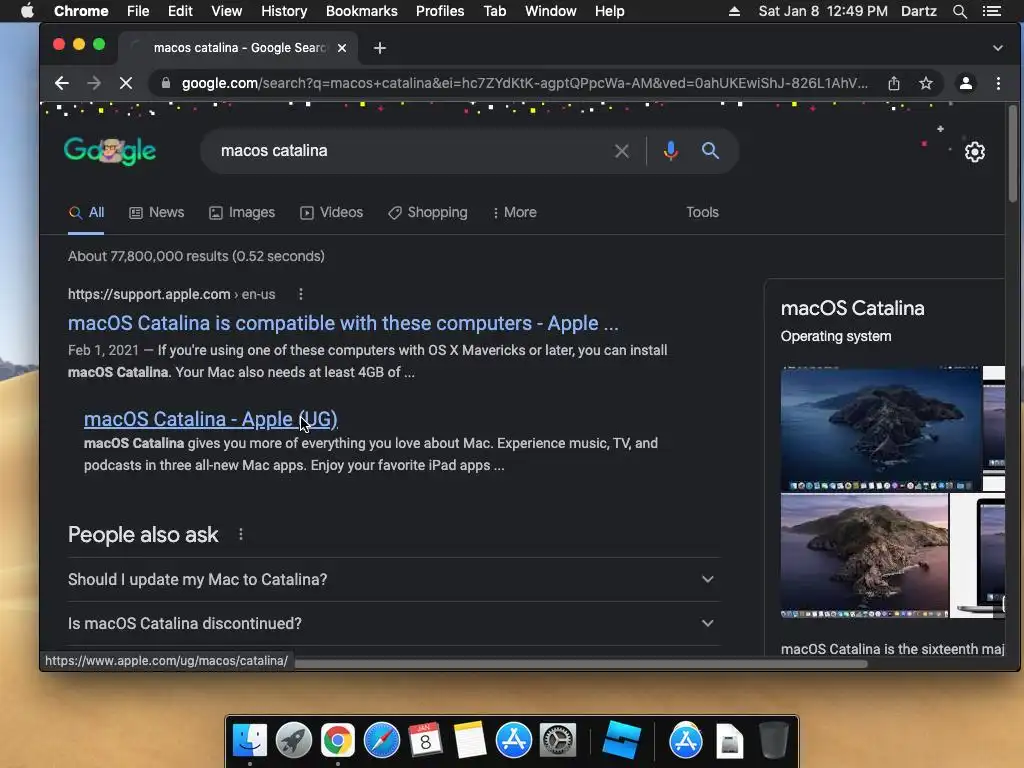Open search Tools options

702,212
